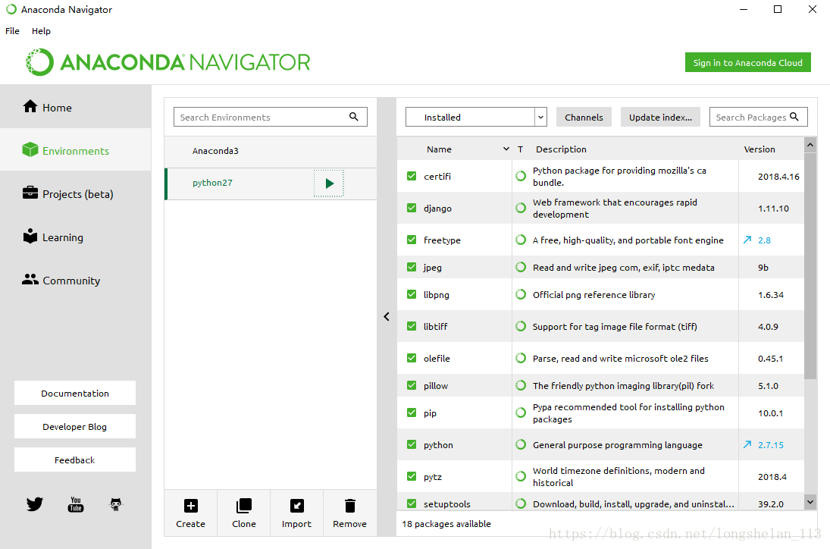Open the Help menu
830x549 pixels.
pyautogui.click(x=41, y=31)
